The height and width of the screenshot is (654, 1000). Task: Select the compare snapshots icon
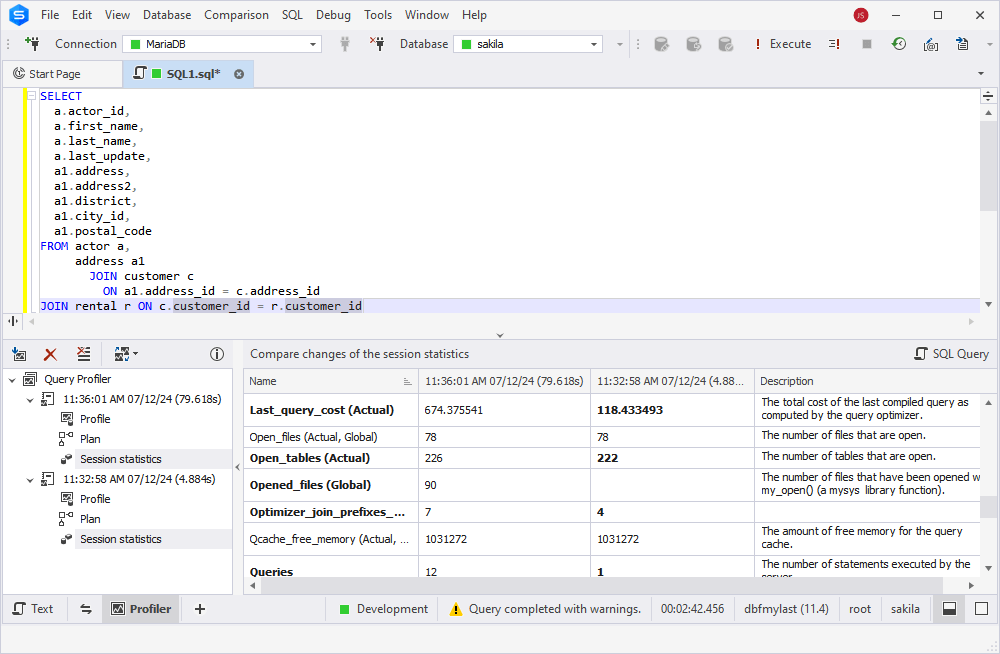[x=122, y=354]
